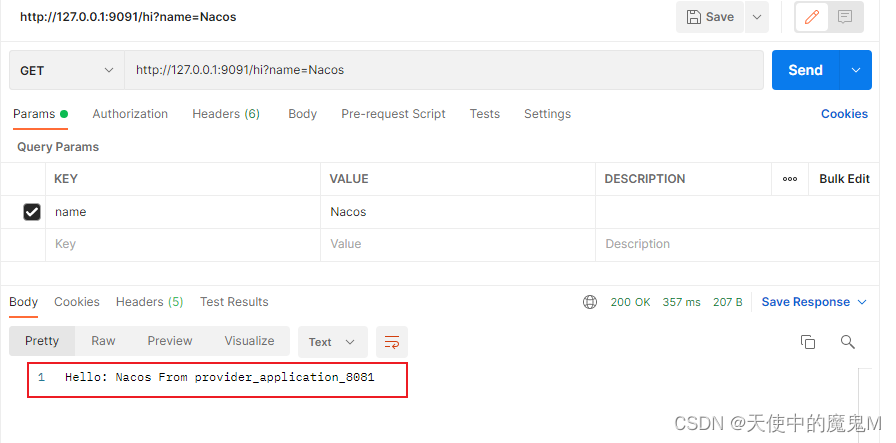
Task: Click the description cell of name row
Action: (737, 212)
